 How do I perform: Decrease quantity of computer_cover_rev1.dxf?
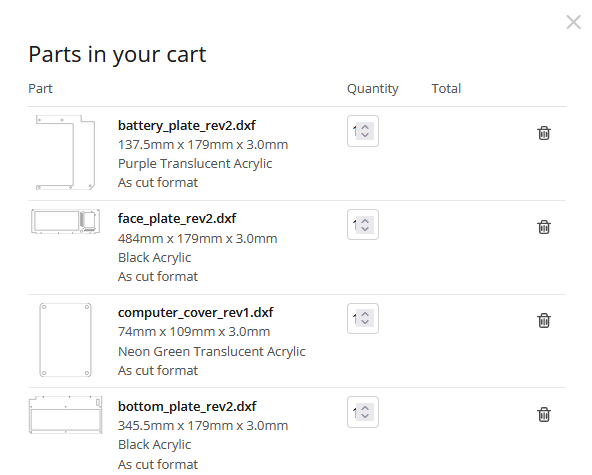pyautogui.click(x=365, y=322)
